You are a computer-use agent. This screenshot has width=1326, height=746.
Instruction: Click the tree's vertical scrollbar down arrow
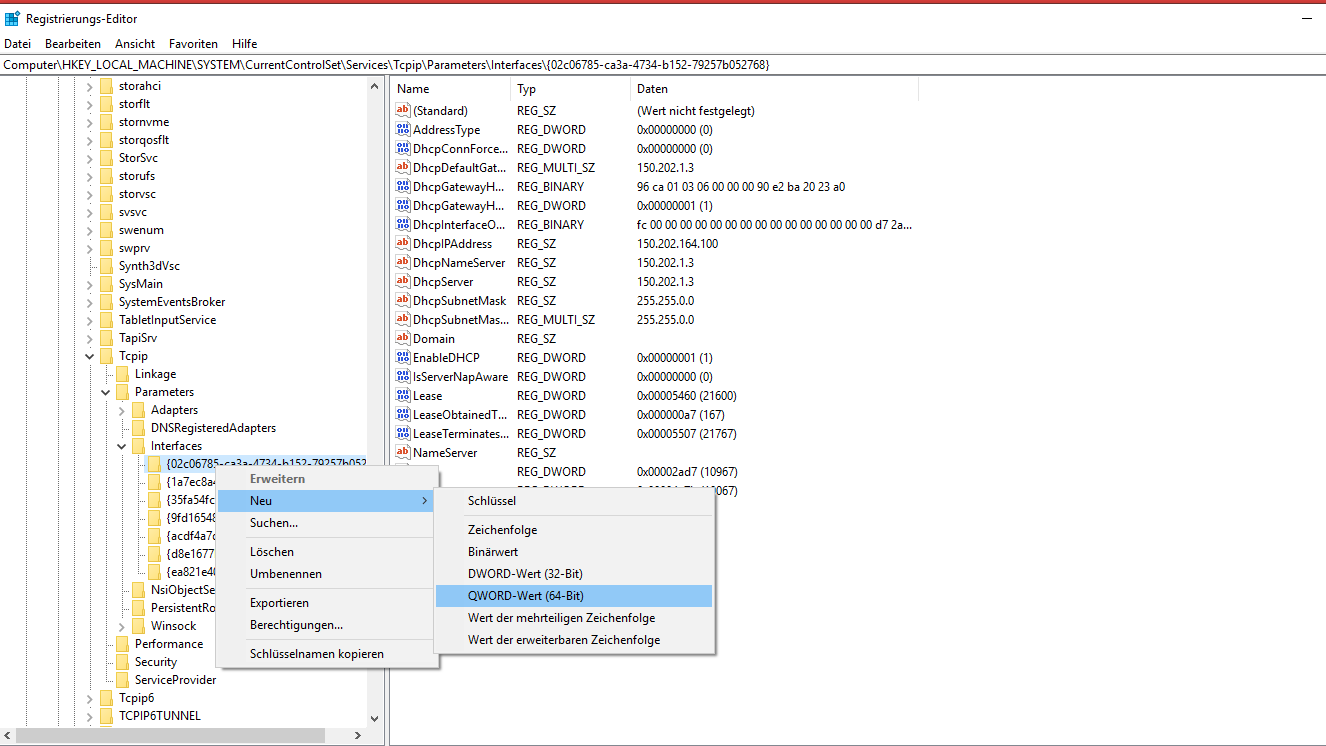click(x=374, y=718)
